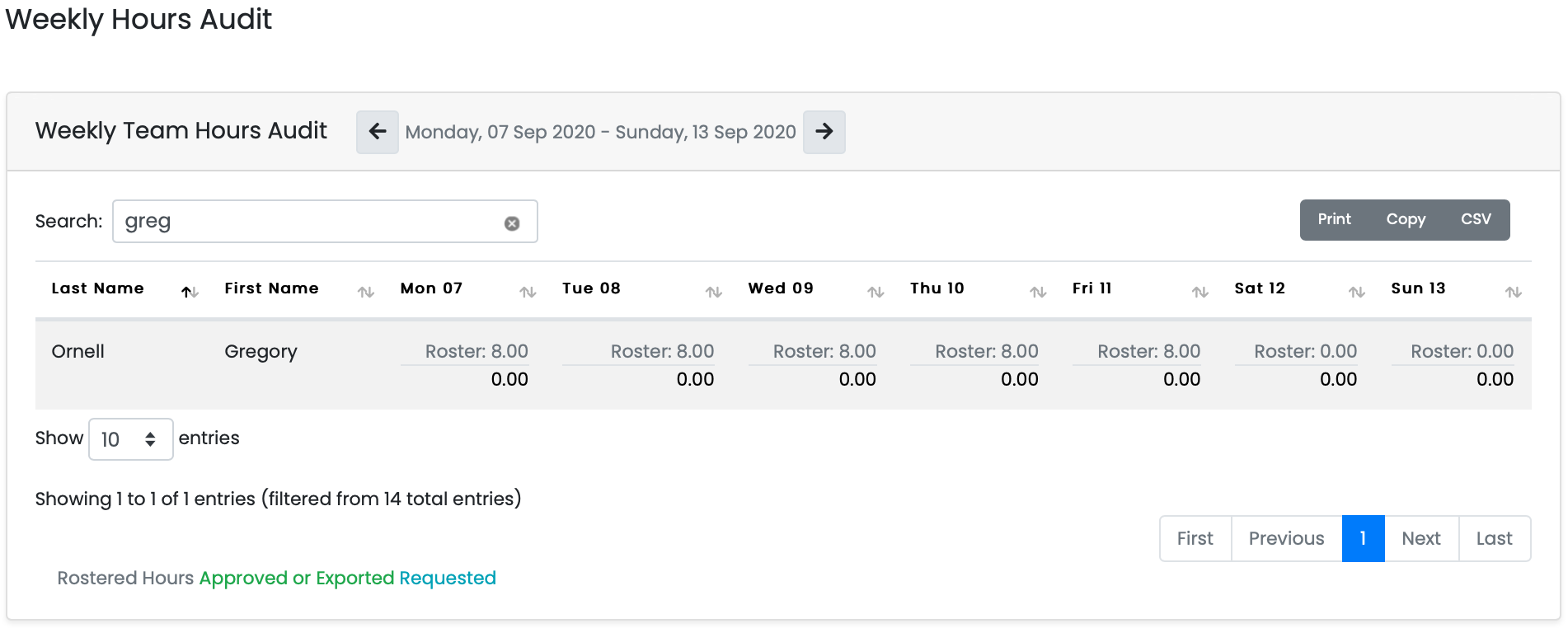Sort table by Wed 09 column arrows

[x=876, y=292]
